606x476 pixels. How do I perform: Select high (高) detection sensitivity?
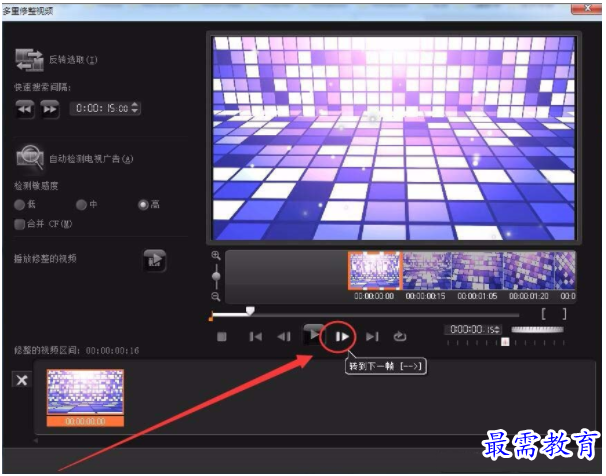[143, 204]
